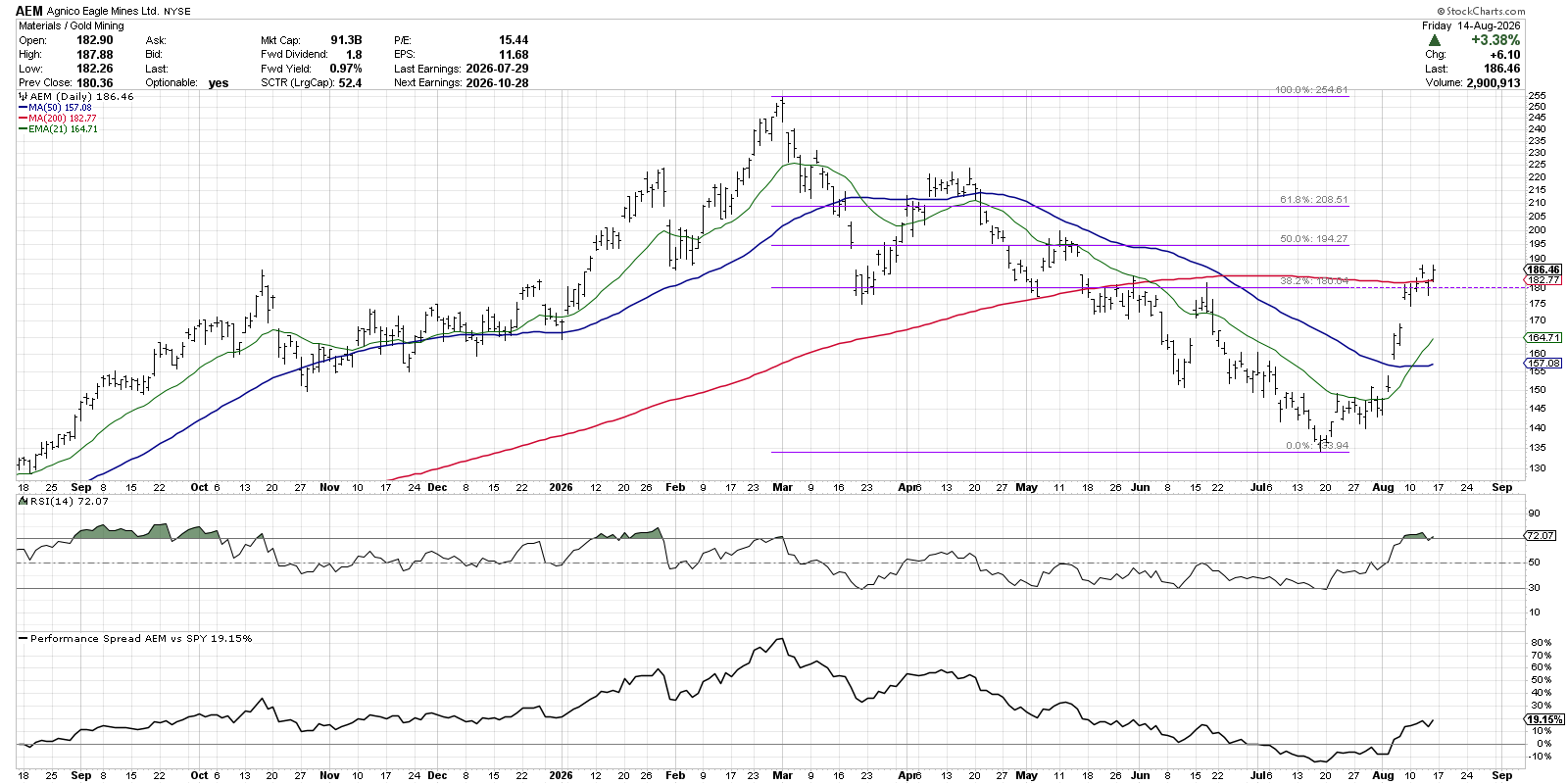Click the percent change +3.38%
The height and width of the screenshot is (784, 1568).
[x=1495, y=40]
